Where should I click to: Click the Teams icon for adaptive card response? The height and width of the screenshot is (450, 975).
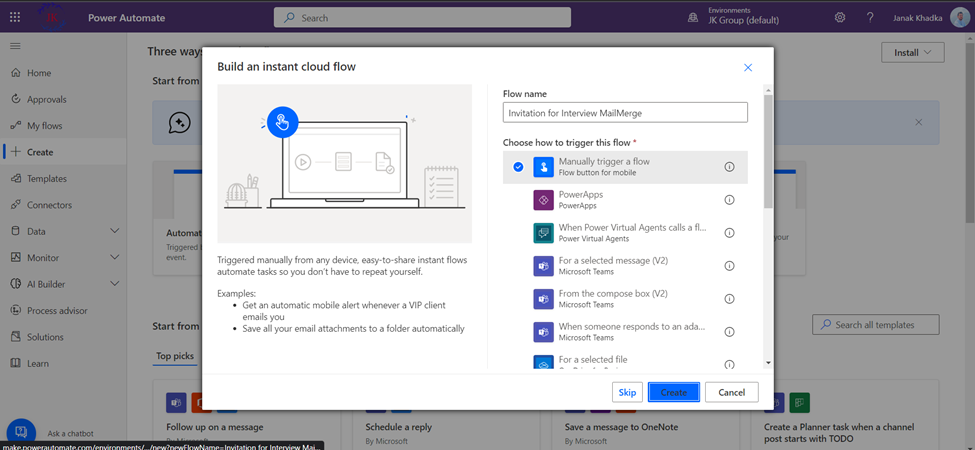point(543,332)
